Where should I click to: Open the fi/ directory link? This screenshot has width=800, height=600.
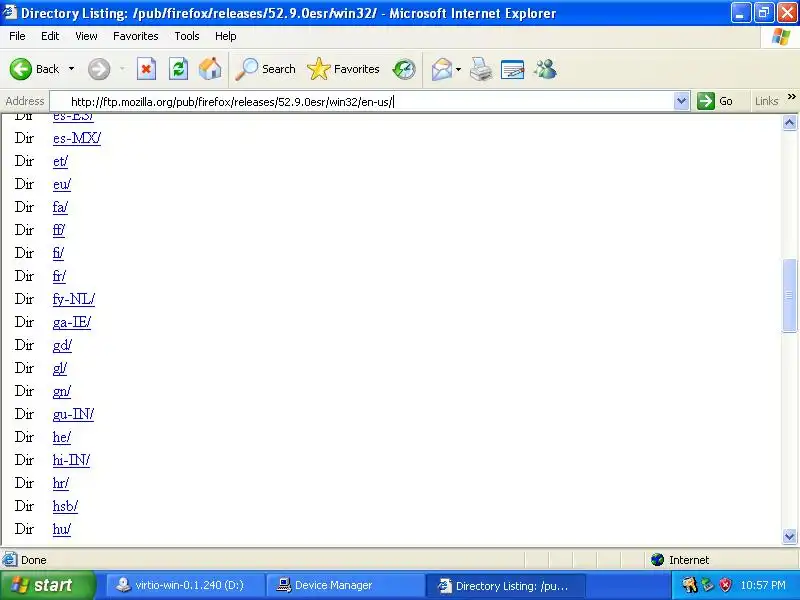tap(58, 253)
